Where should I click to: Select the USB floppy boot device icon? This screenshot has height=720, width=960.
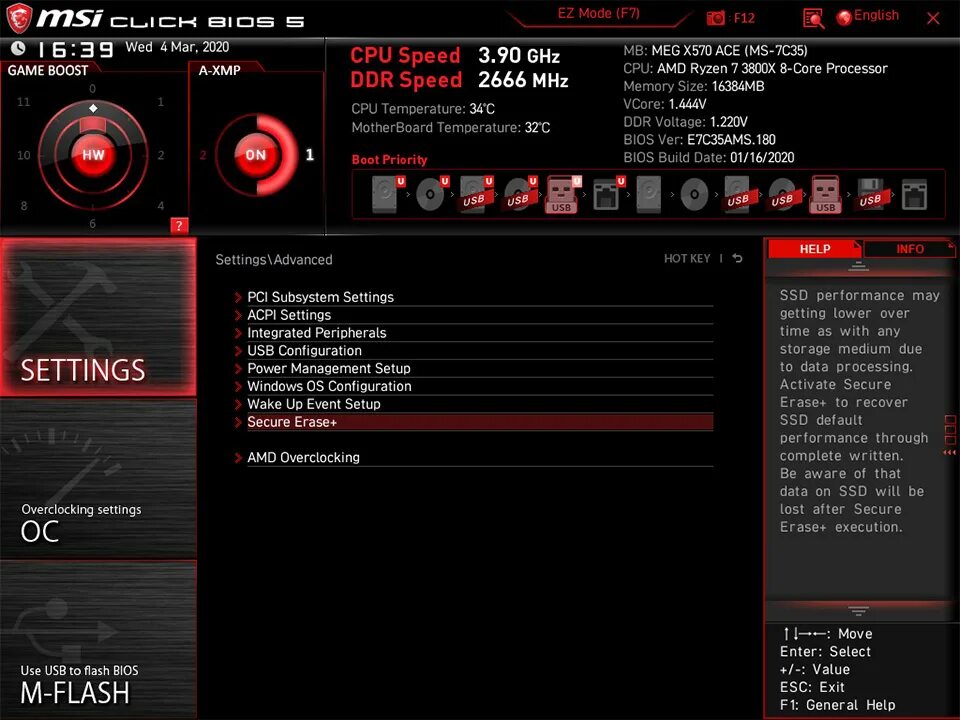(x=870, y=194)
